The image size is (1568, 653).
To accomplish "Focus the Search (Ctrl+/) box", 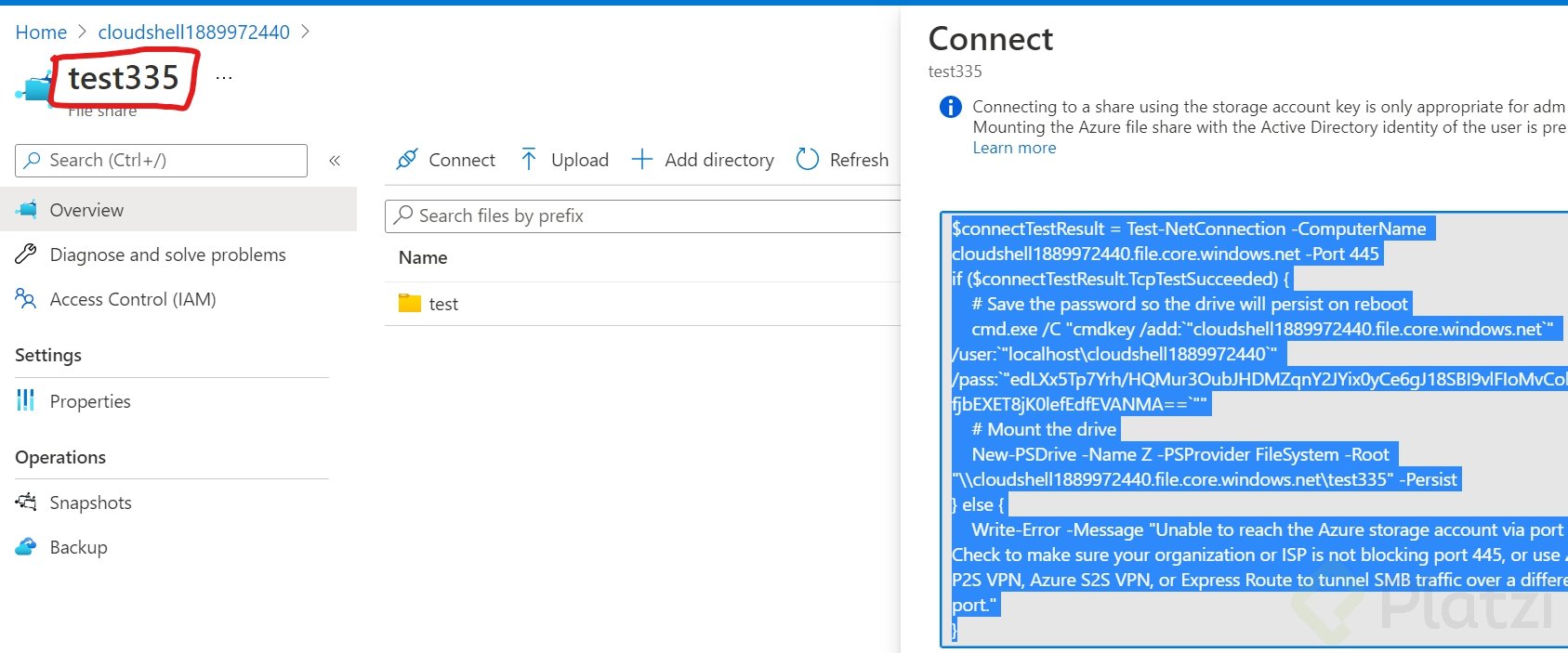I will [161, 160].
